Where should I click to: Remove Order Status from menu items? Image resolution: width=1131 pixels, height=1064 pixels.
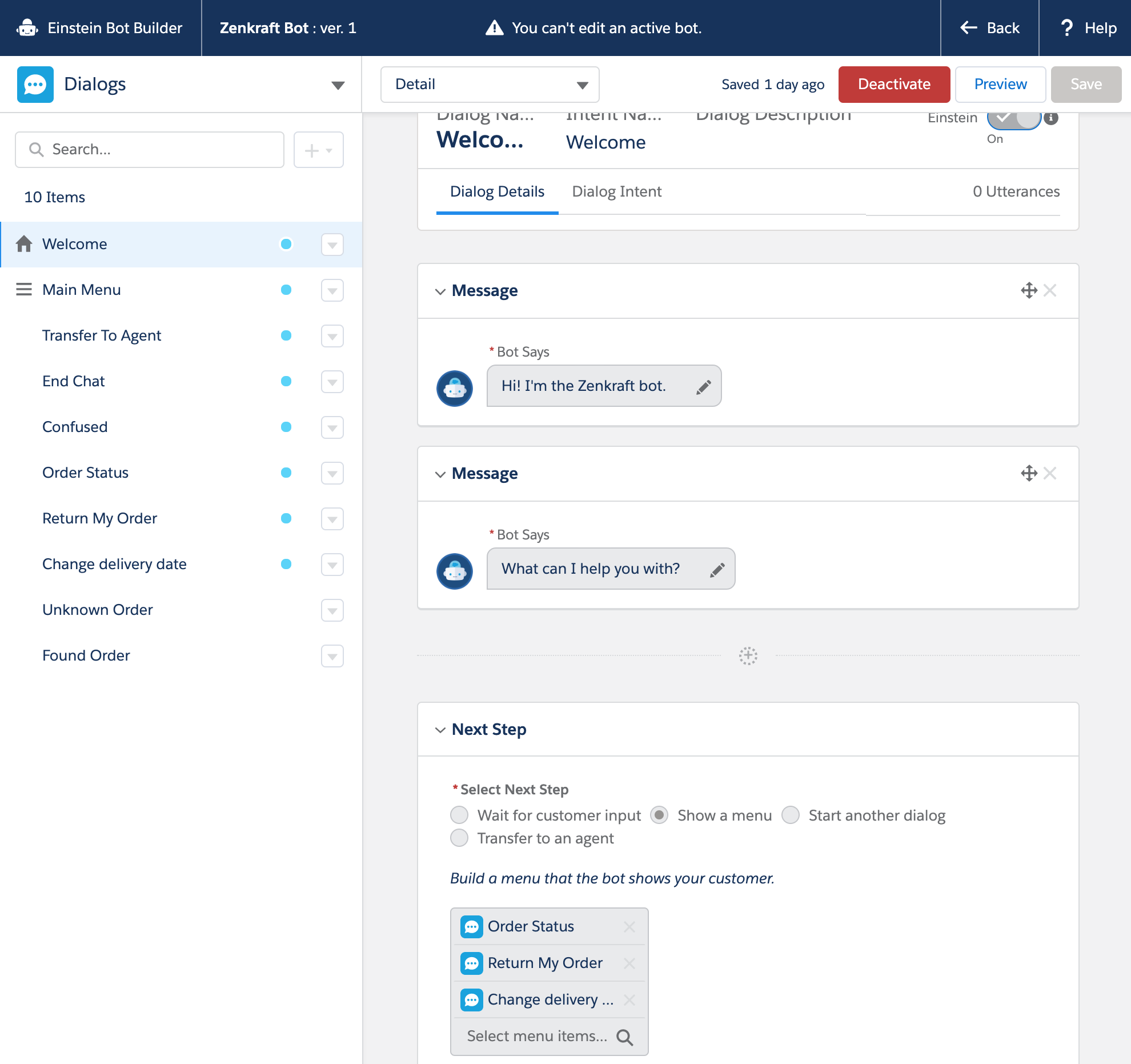tap(629, 927)
